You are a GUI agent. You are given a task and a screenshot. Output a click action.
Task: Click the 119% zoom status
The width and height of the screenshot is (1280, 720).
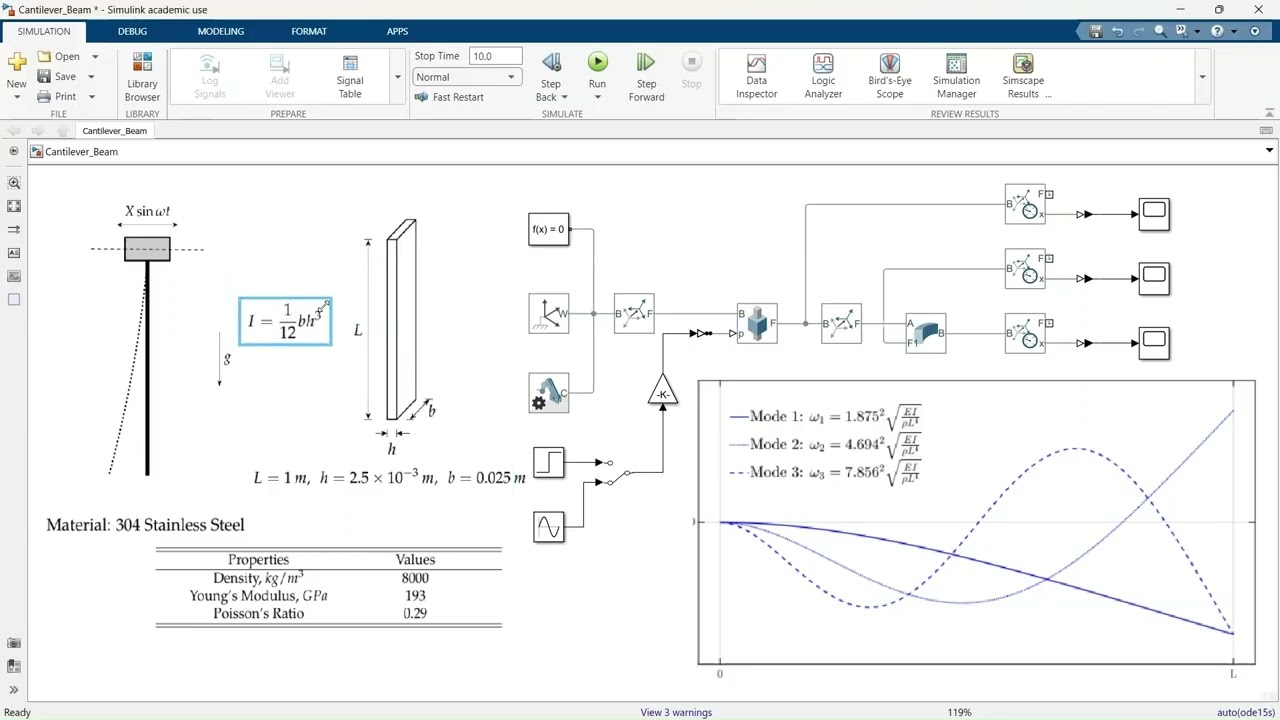(959, 712)
